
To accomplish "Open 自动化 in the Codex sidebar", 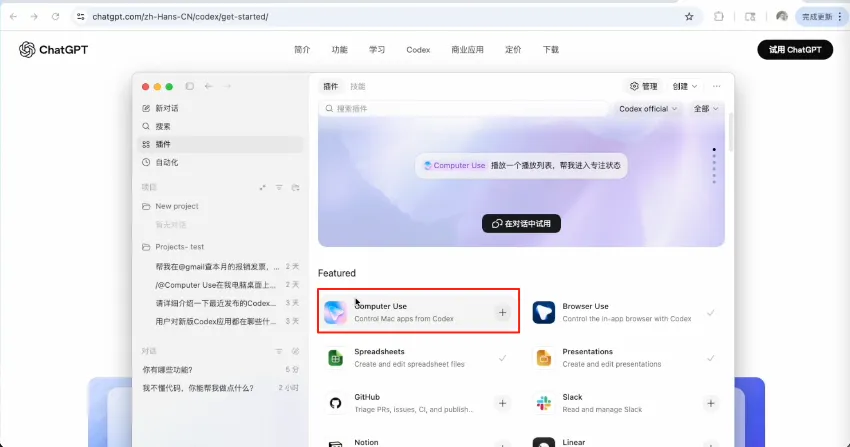I will [x=221, y=162].
